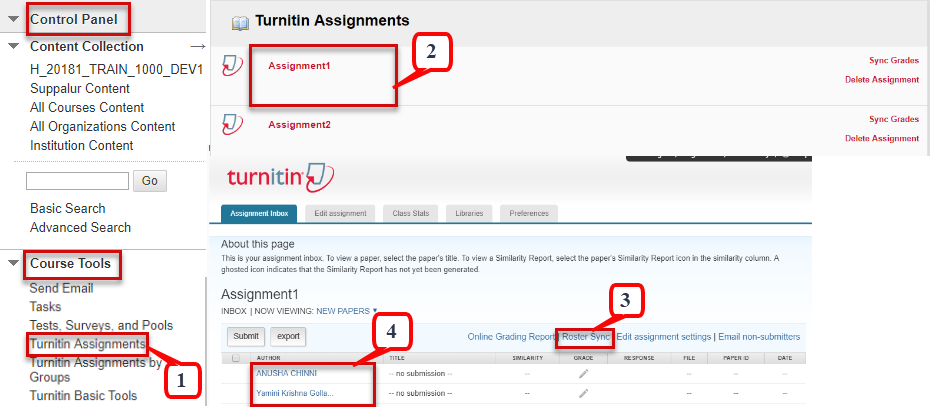Click the grade pencil for Yamini Krishna Golla
This screenshot has width=930, height=407.
[x=583, y=392]
